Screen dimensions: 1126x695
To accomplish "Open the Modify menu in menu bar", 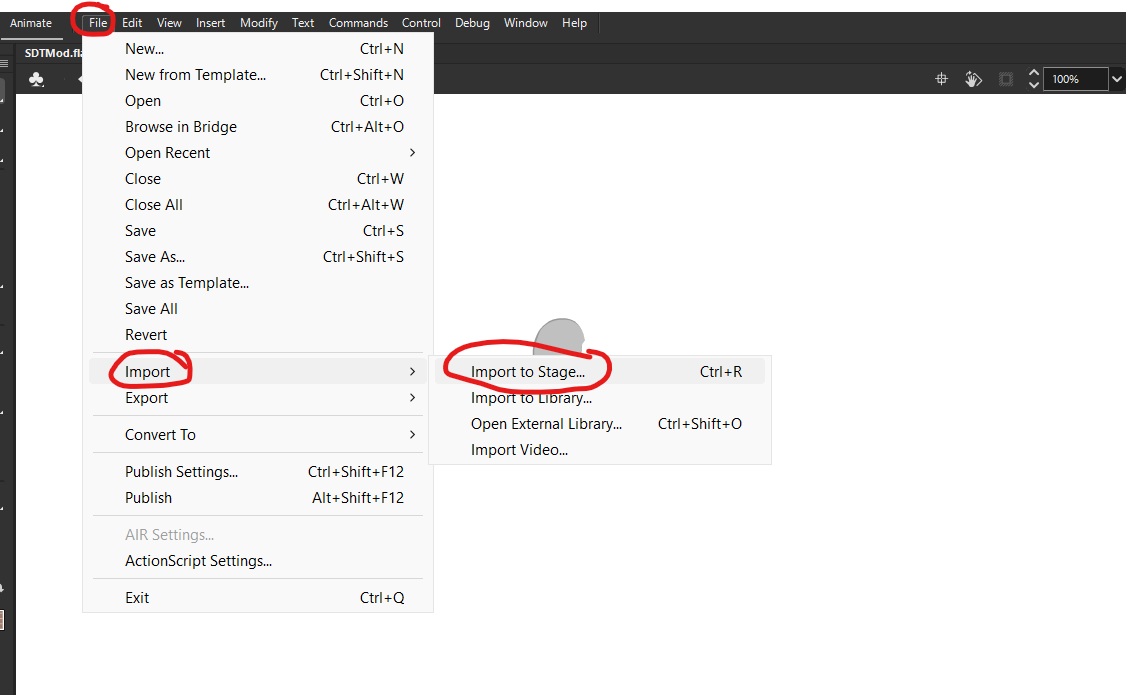I will (259, 23).
